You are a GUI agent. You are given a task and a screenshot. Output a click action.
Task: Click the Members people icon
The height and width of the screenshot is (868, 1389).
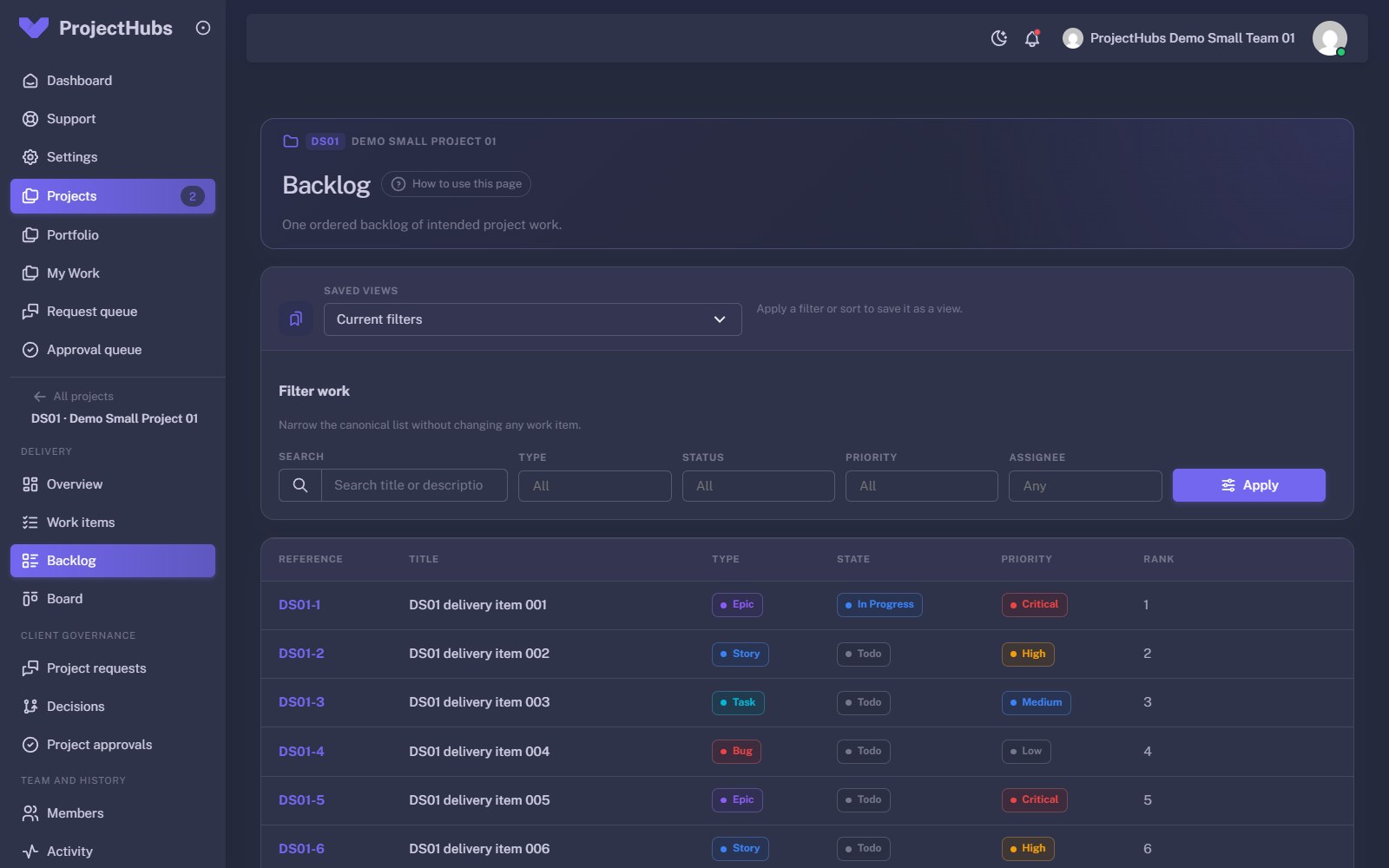point(30,813)
